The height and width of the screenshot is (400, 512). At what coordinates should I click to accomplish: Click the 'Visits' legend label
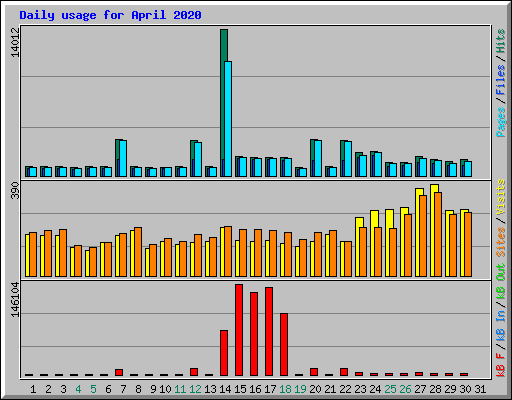click(x=501, y=197)
